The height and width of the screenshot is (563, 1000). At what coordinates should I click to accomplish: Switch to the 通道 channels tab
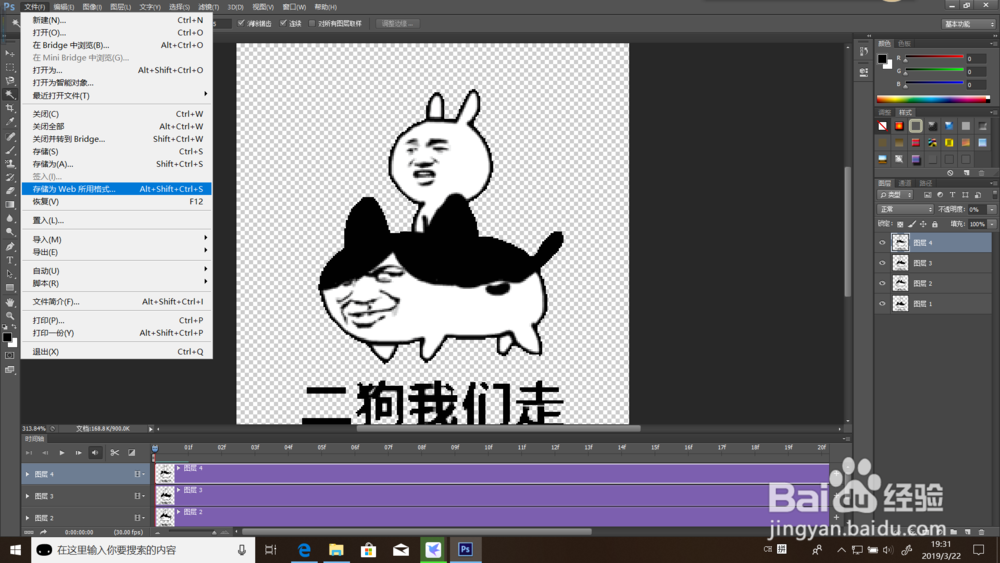click(905, 183)
